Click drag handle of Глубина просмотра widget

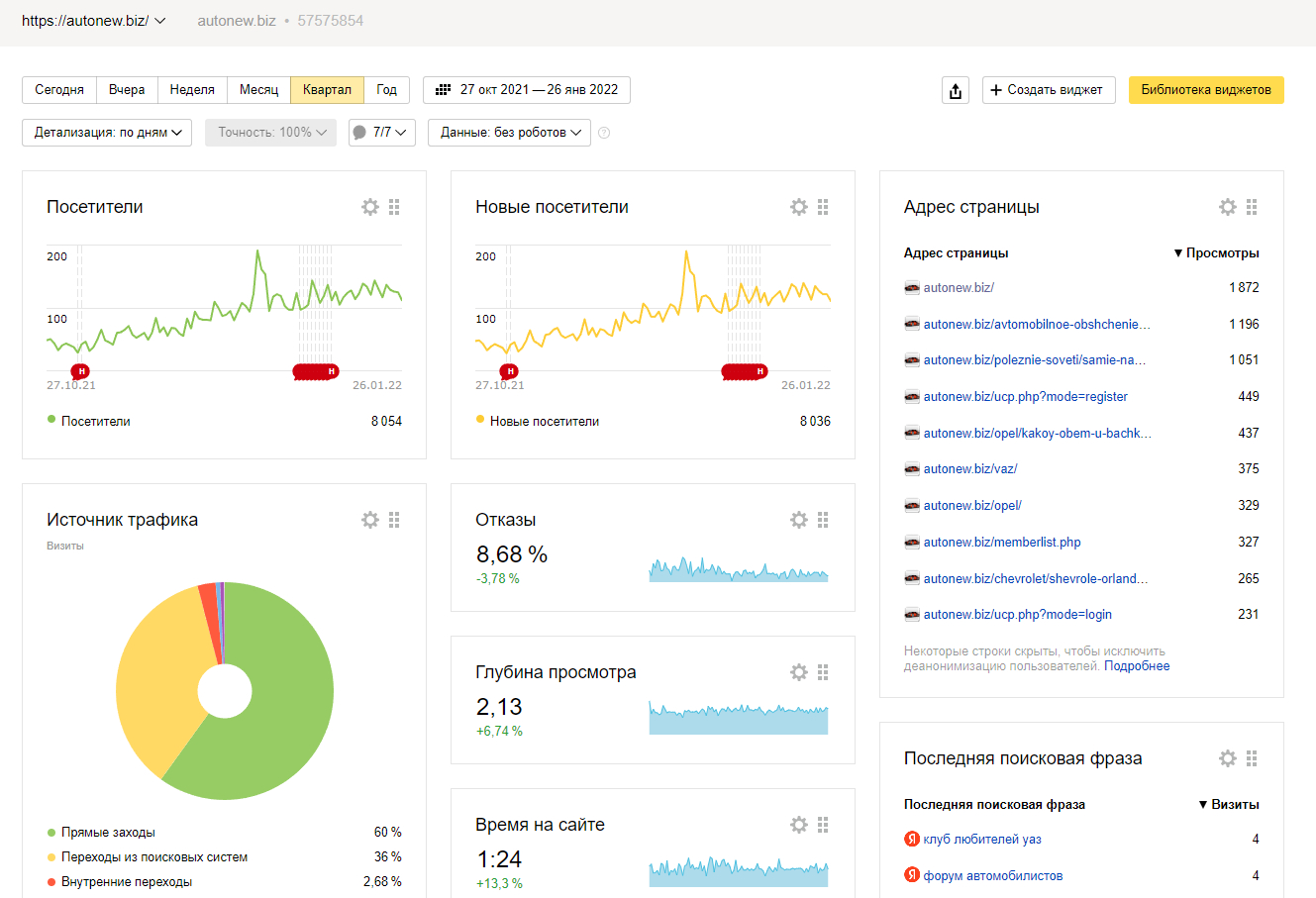pos(823,672)
